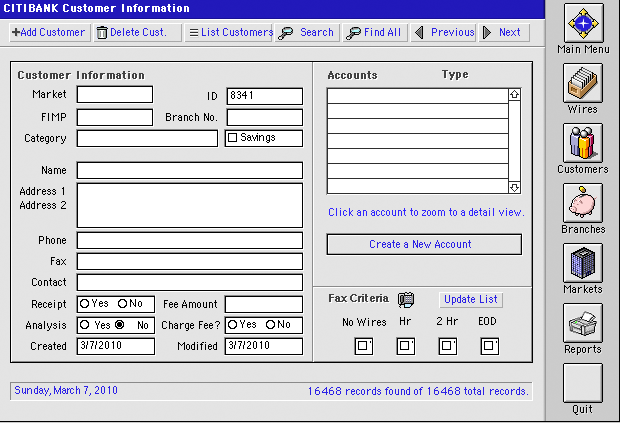The width and height of the screenshot is (620, 423).
Task: Click the '16468 records found' status text
Action: click(x=418, y=391)
